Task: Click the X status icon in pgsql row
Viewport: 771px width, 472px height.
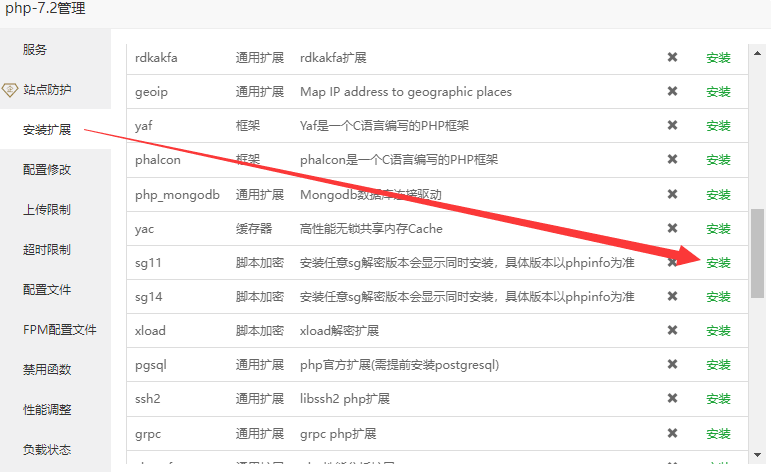Action: (672, 364)
